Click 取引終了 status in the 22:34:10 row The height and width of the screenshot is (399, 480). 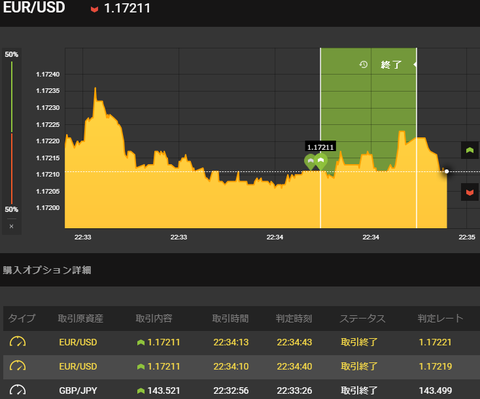(359, 366)
